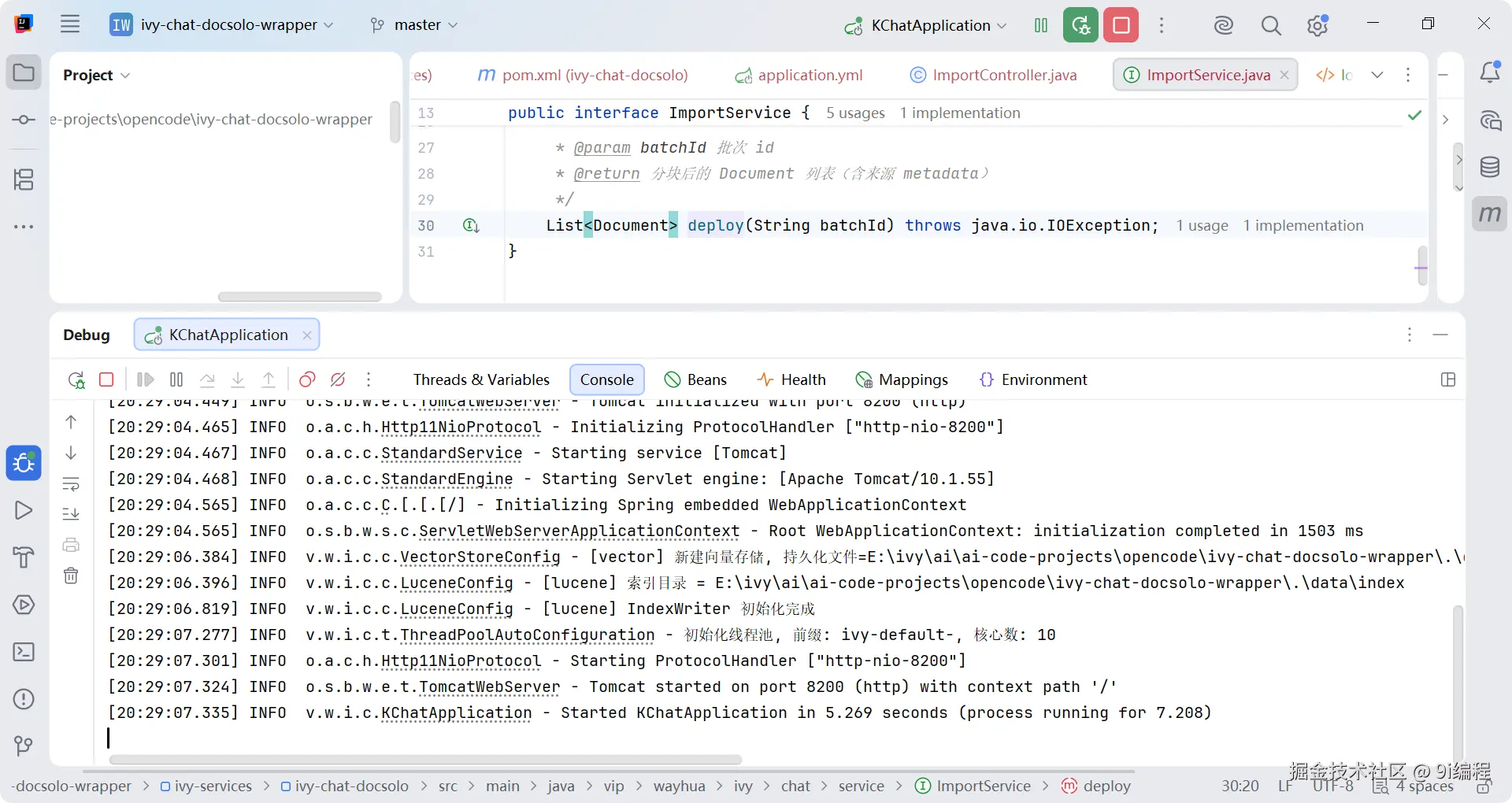Close KChatApplication debug session tab

[x=307, y=335]
